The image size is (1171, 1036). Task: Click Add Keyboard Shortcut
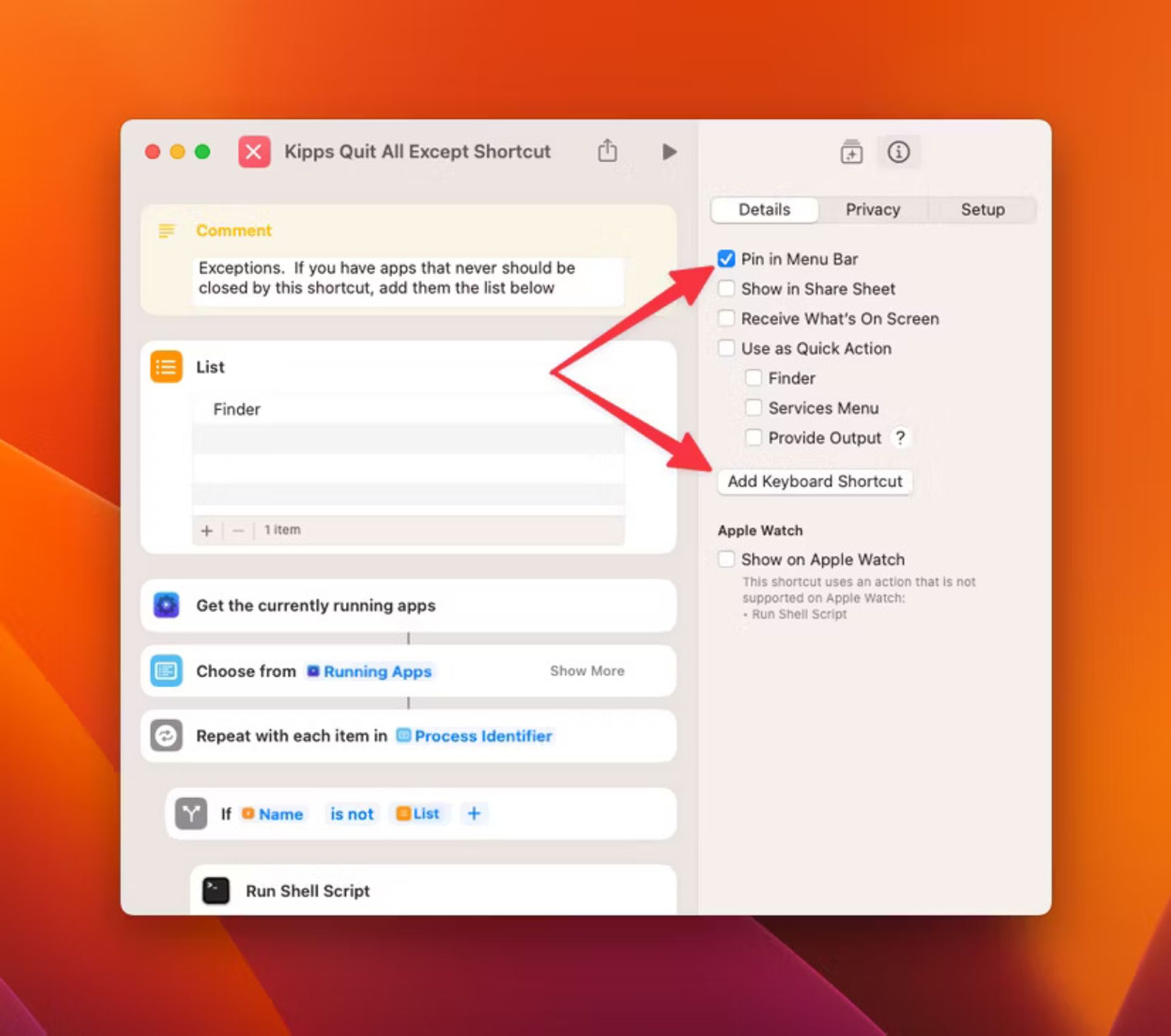(x=814, y=481)
